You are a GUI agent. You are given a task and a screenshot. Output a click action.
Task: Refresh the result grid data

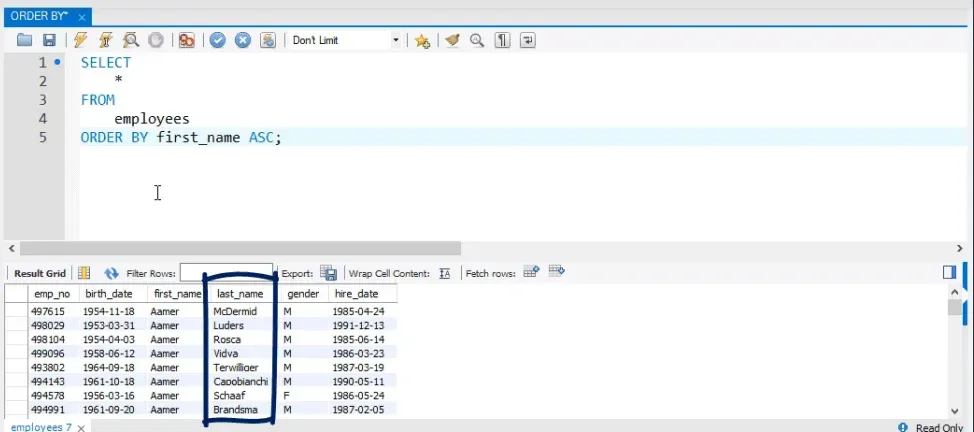click(x=111, y=273)
